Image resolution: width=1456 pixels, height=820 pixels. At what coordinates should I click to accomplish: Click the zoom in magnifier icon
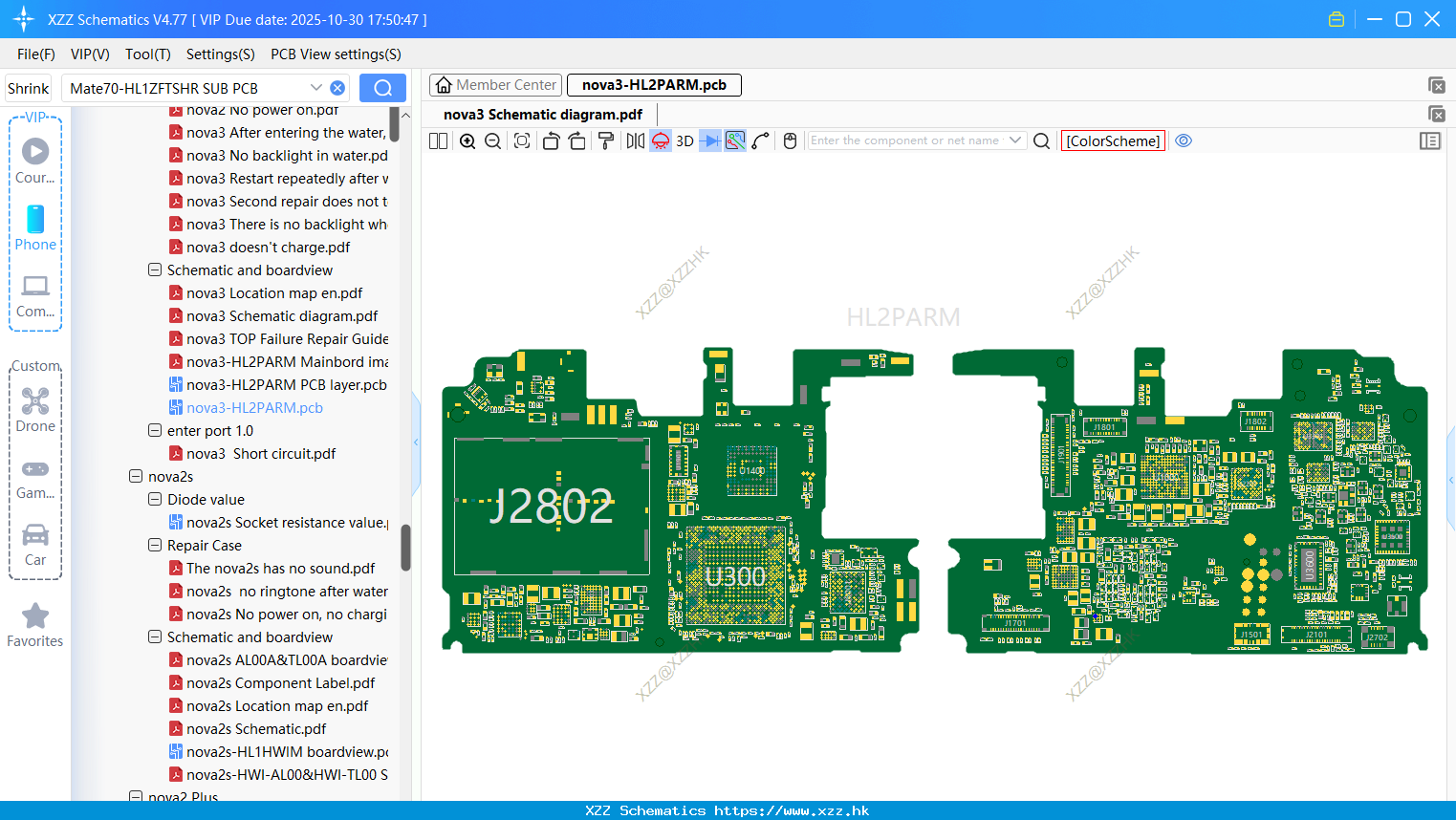(x=467, y=141)
